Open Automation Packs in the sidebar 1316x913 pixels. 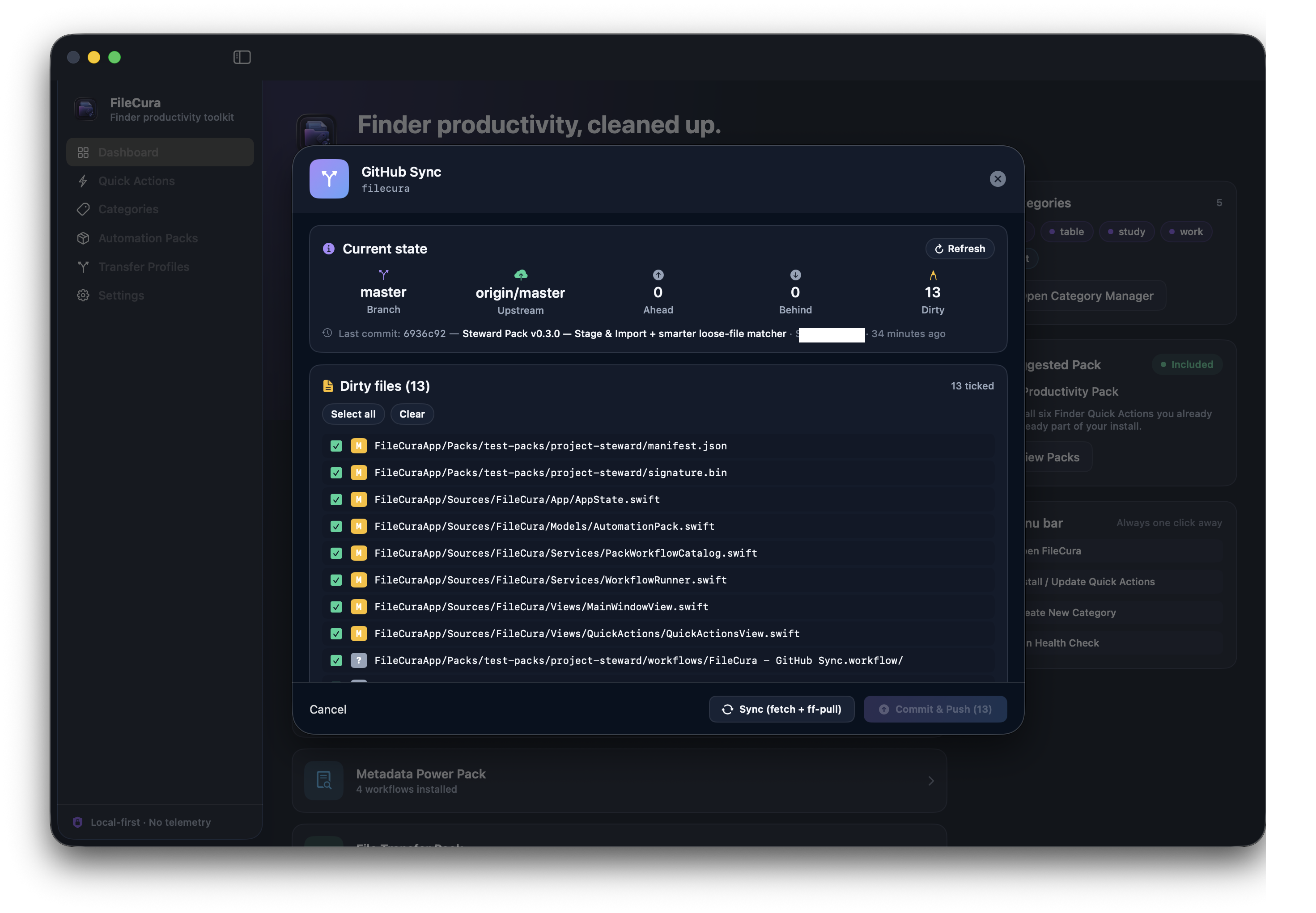[x=160, y=238]
